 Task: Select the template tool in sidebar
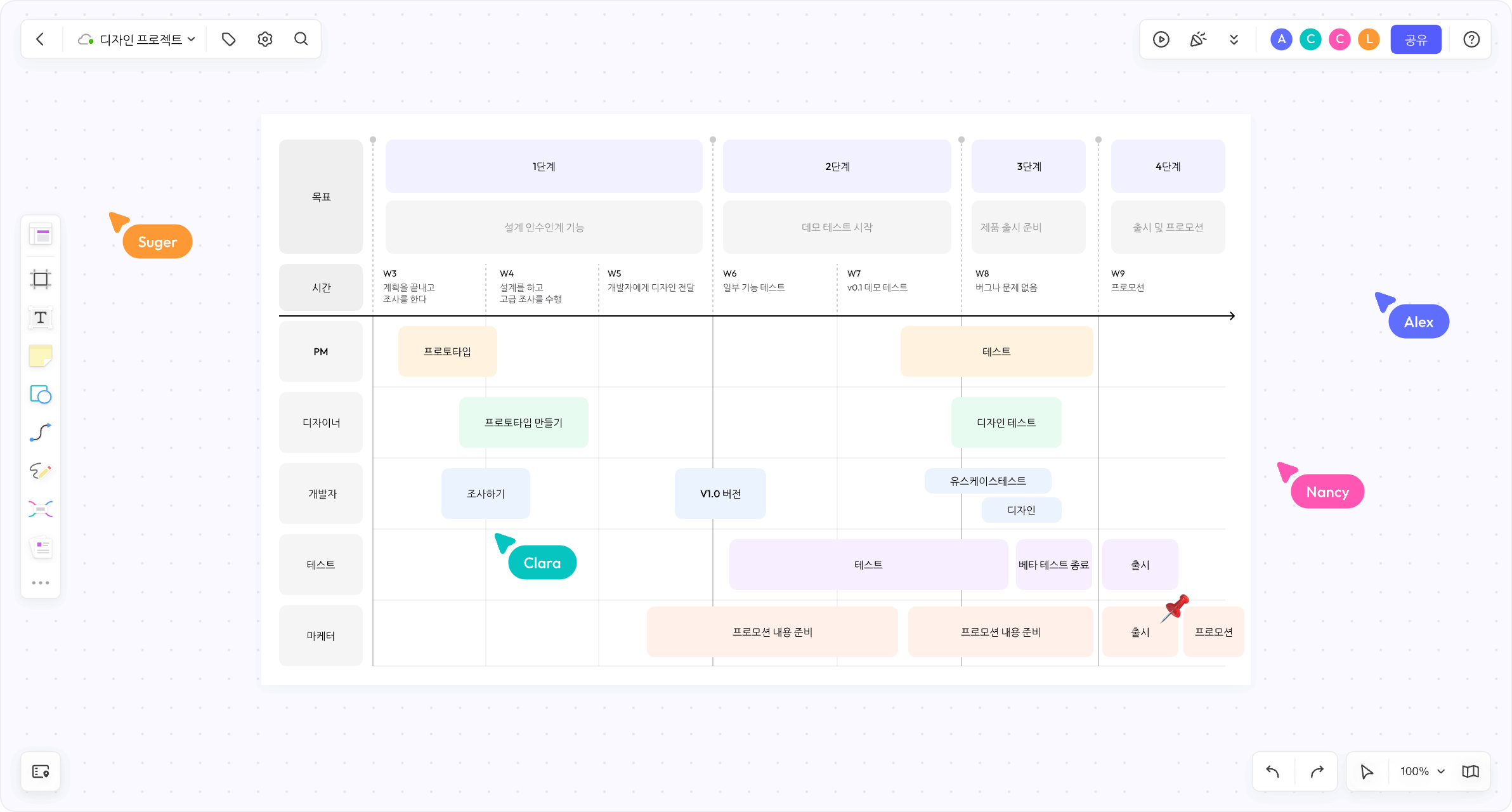41,235
